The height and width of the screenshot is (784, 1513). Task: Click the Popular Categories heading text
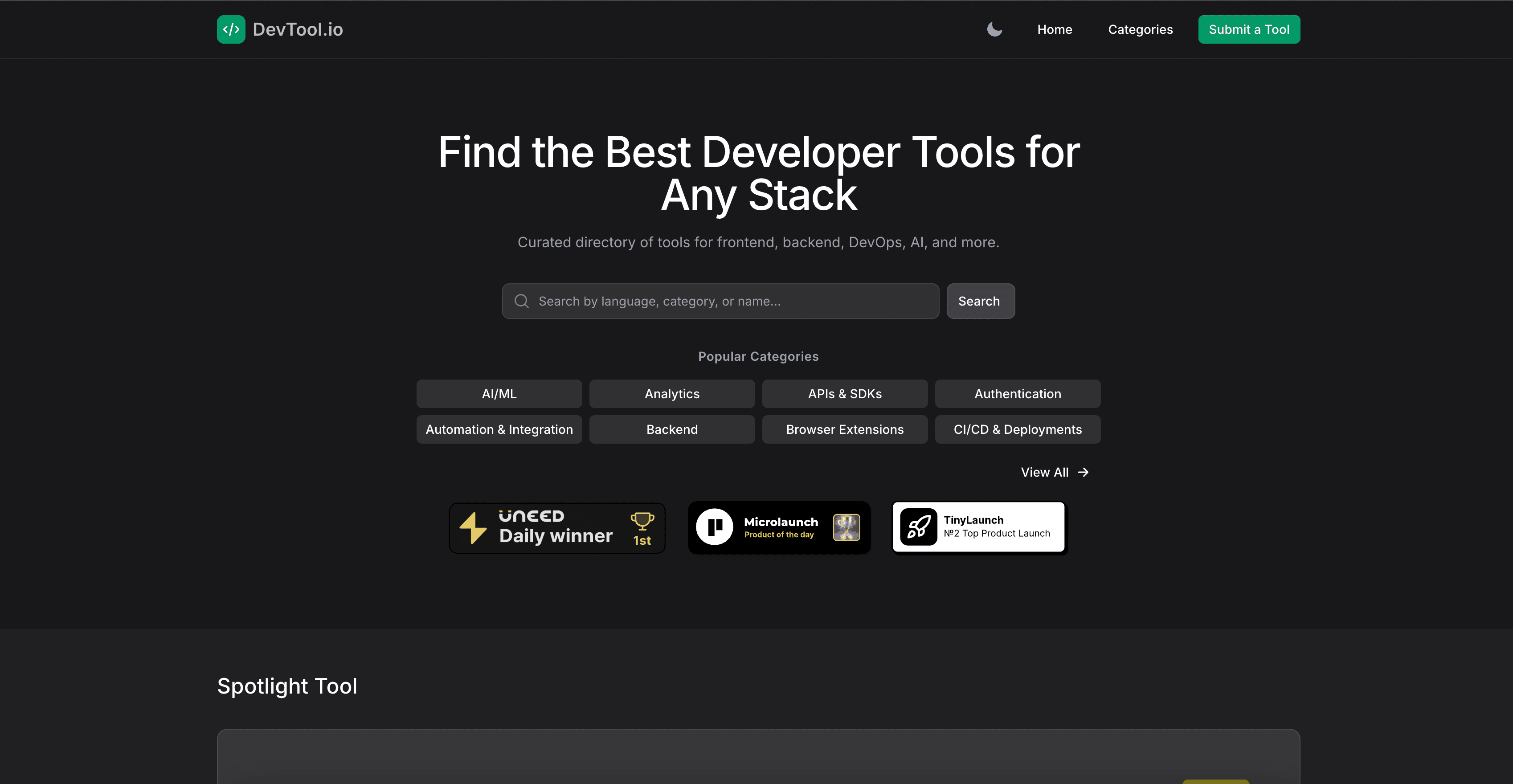[x=758, y=356]
